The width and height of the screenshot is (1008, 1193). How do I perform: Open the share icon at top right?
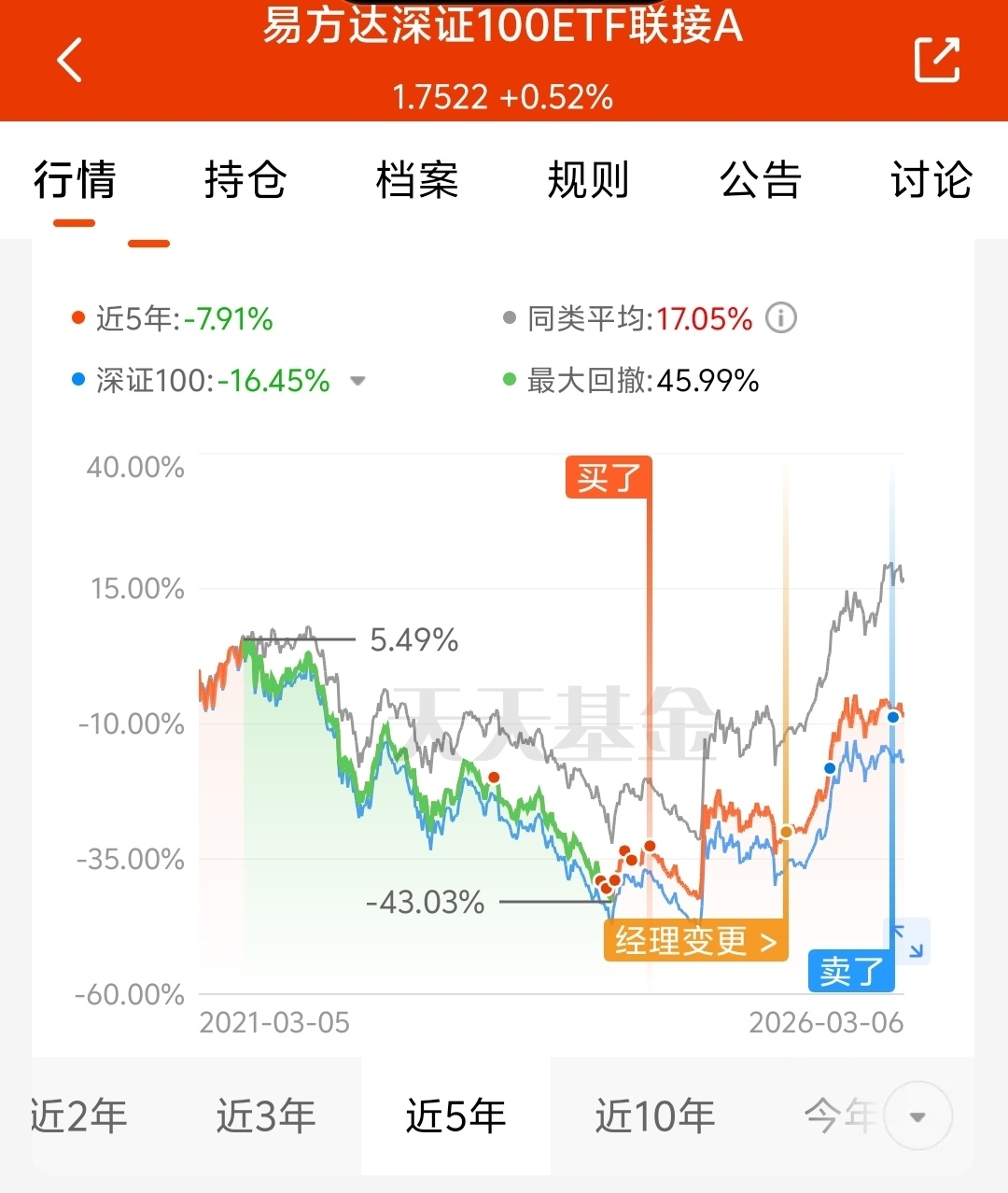click(936, 60)
